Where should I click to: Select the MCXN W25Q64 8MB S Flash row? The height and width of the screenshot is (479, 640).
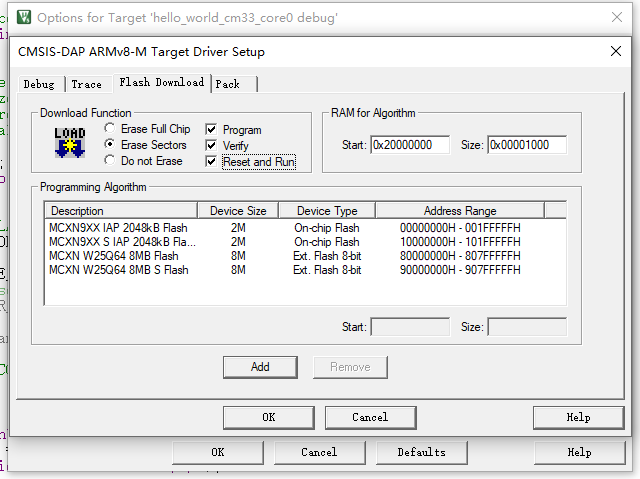tap(305, 270)
